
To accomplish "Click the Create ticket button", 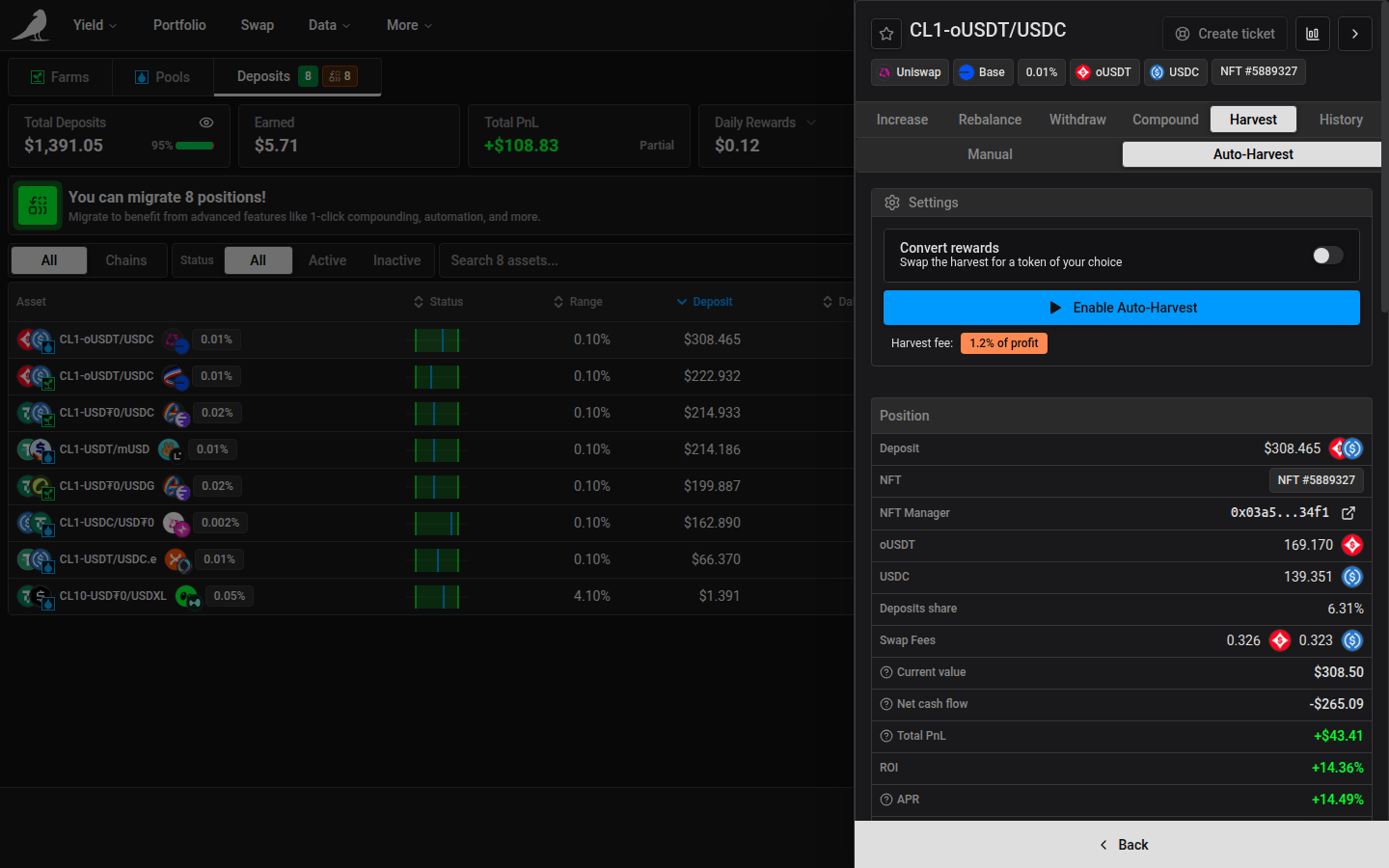I will point(1225,34).
